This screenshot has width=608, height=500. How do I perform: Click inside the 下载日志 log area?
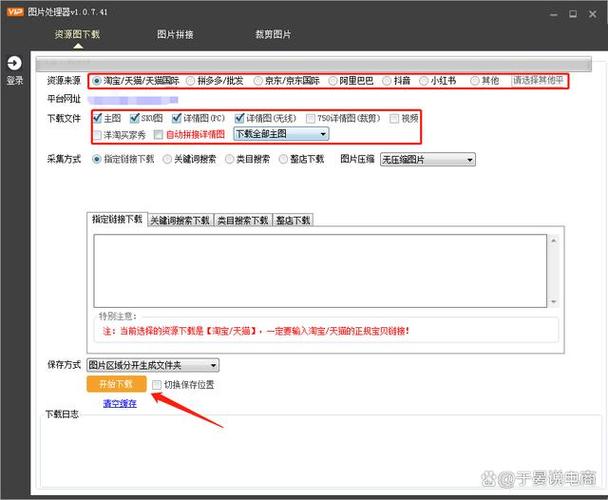pyautogui.click(x=321, y=452)
